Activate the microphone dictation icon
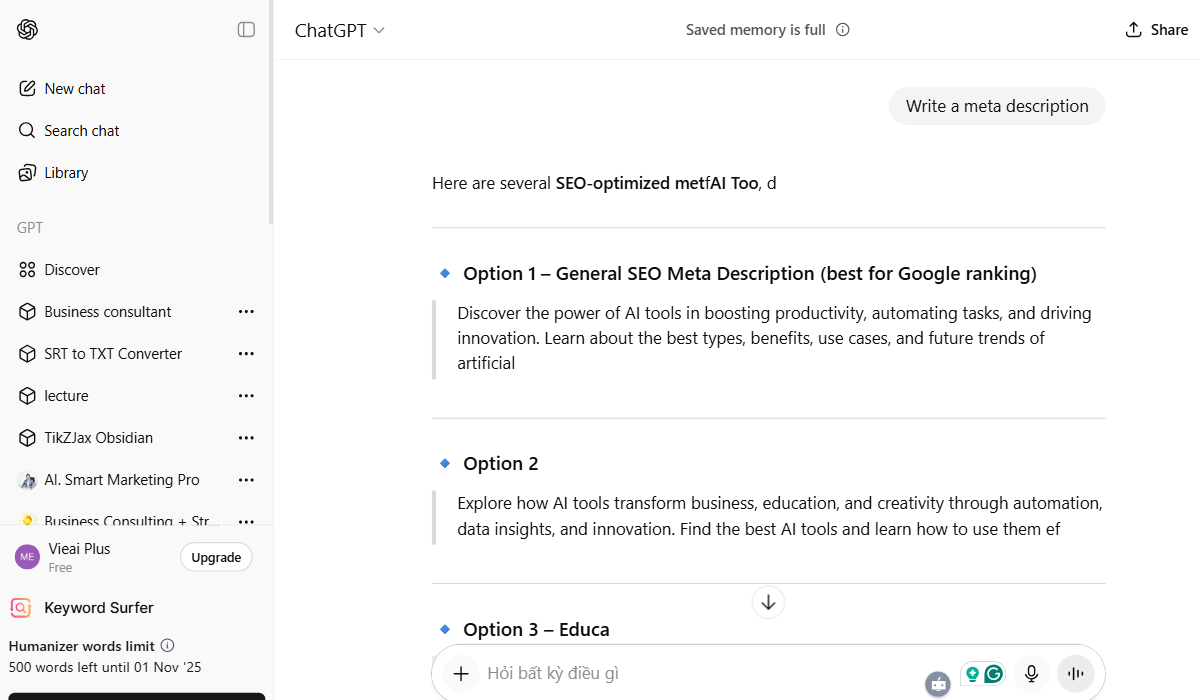The image size is (1200, 700). click(1031, 673)
